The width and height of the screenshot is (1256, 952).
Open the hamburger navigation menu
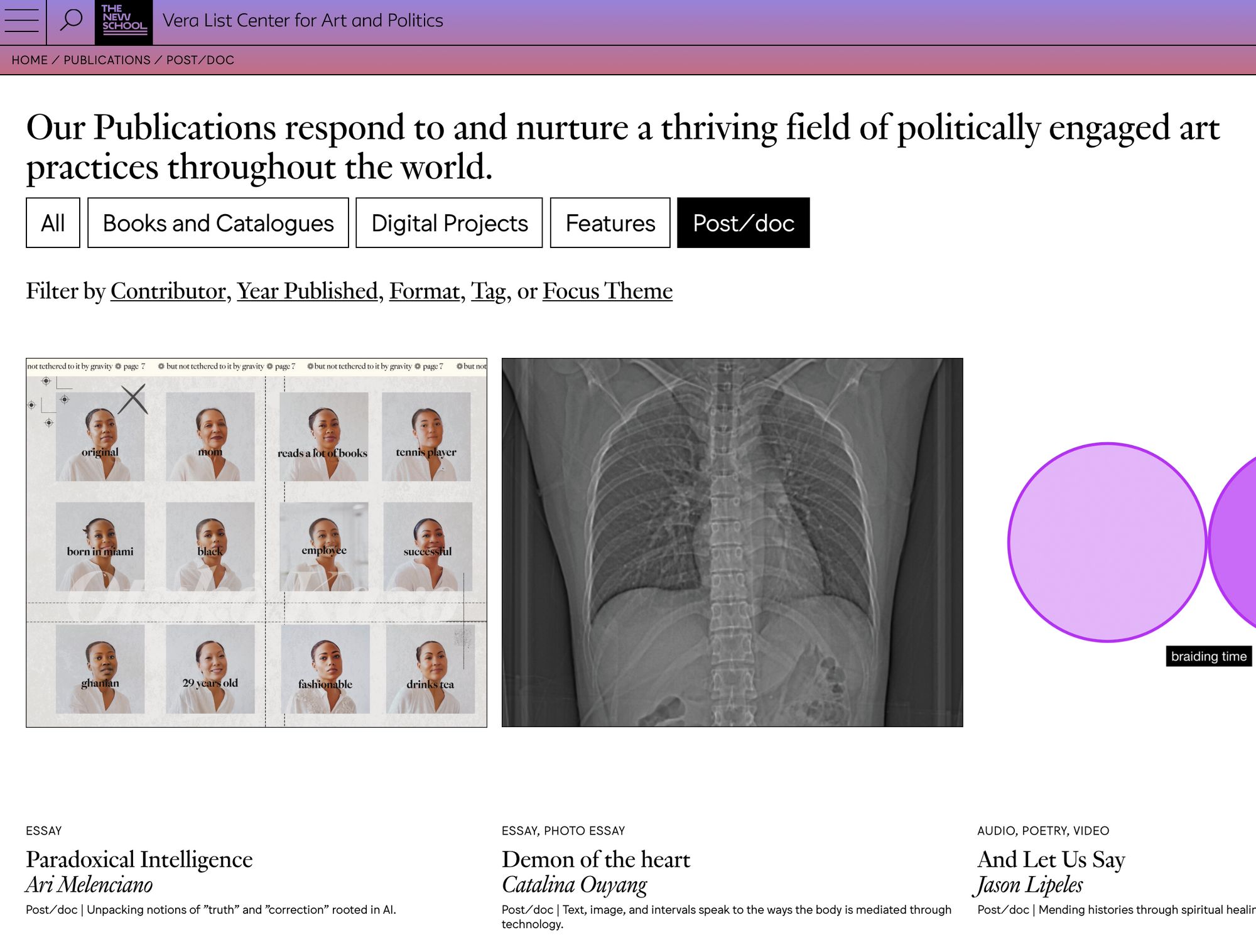(x=22, y=21)
